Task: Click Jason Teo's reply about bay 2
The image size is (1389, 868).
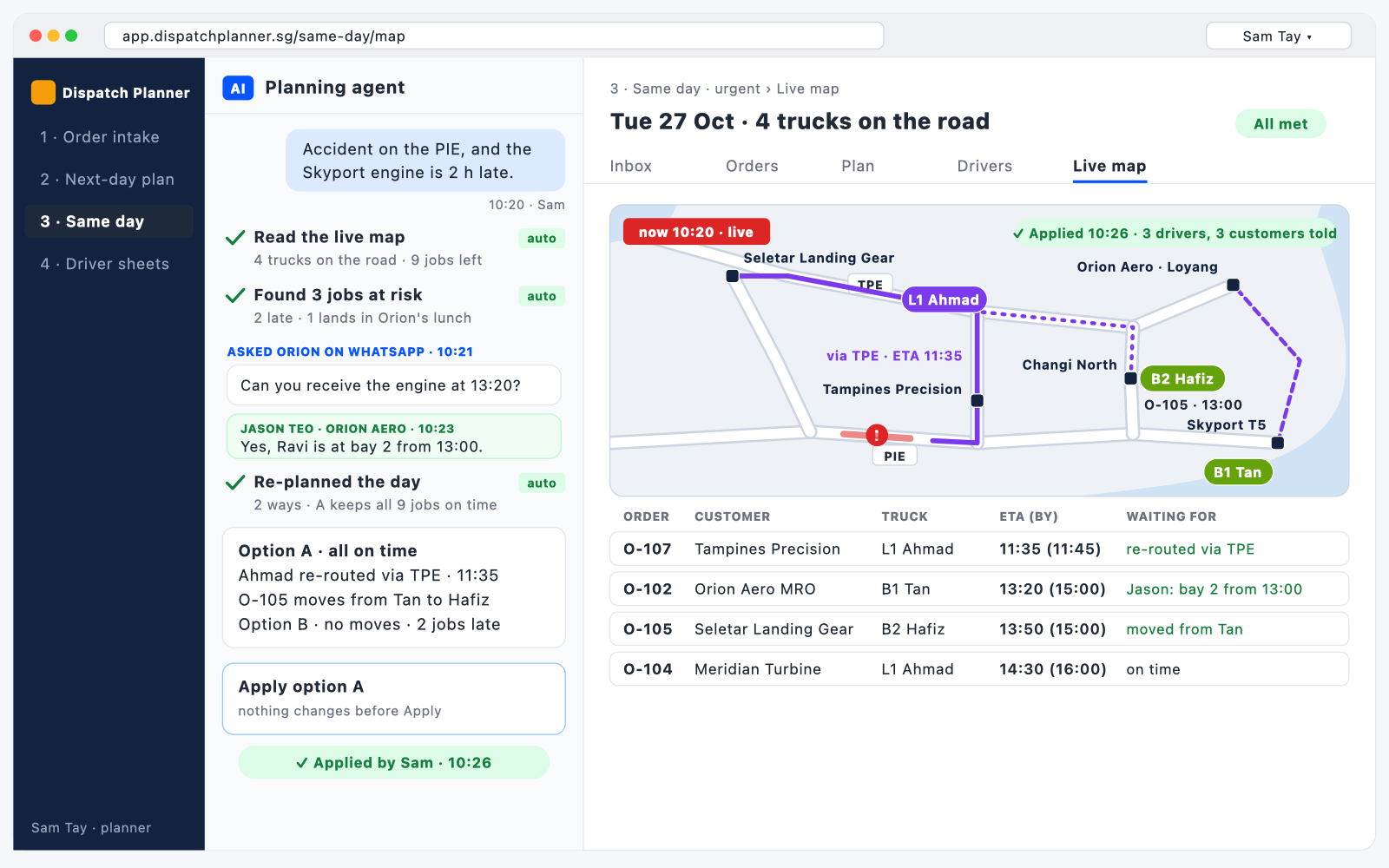Action: pyautogui.click(x=394, y=437)
